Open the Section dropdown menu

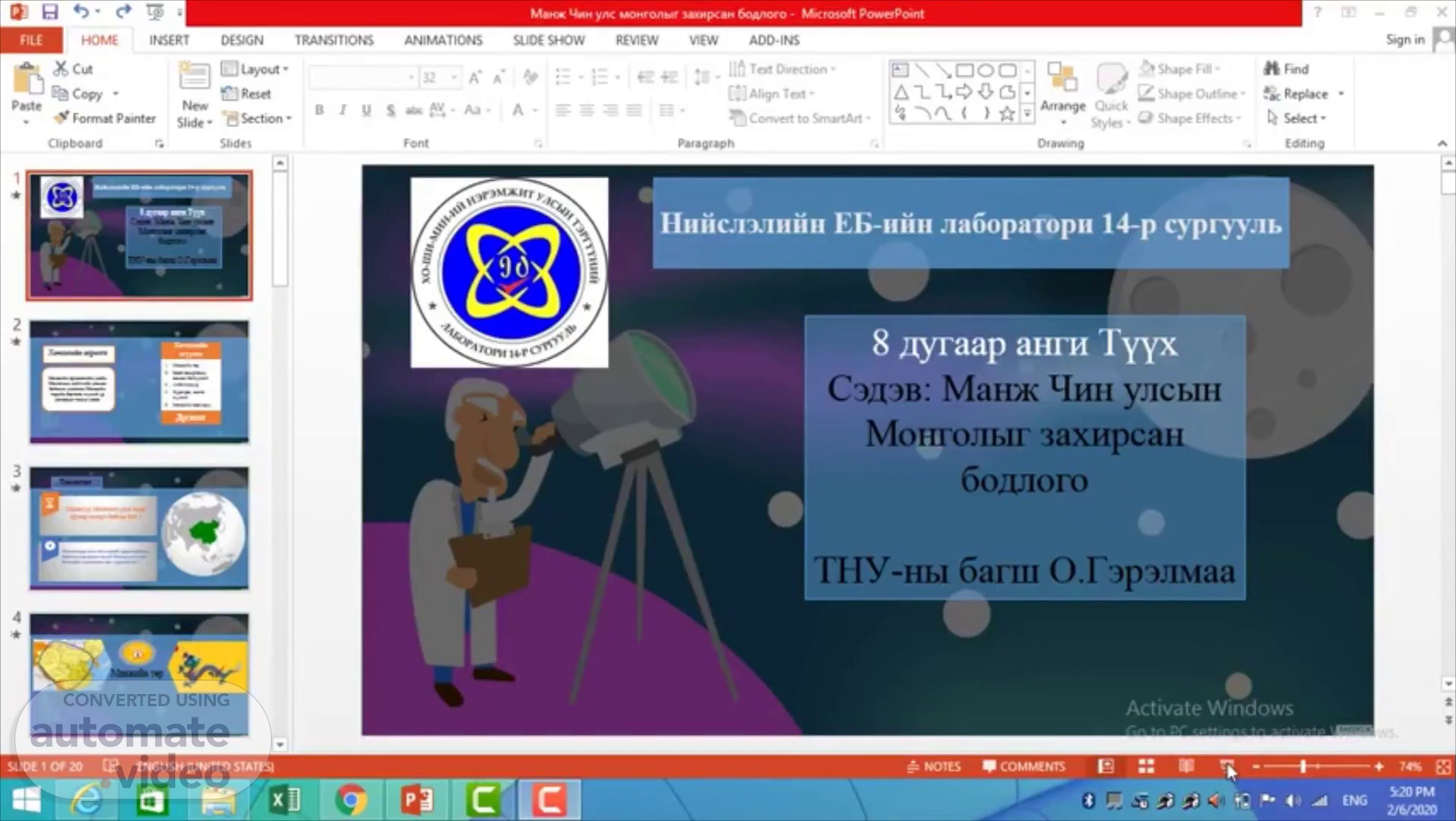point(258,119)
